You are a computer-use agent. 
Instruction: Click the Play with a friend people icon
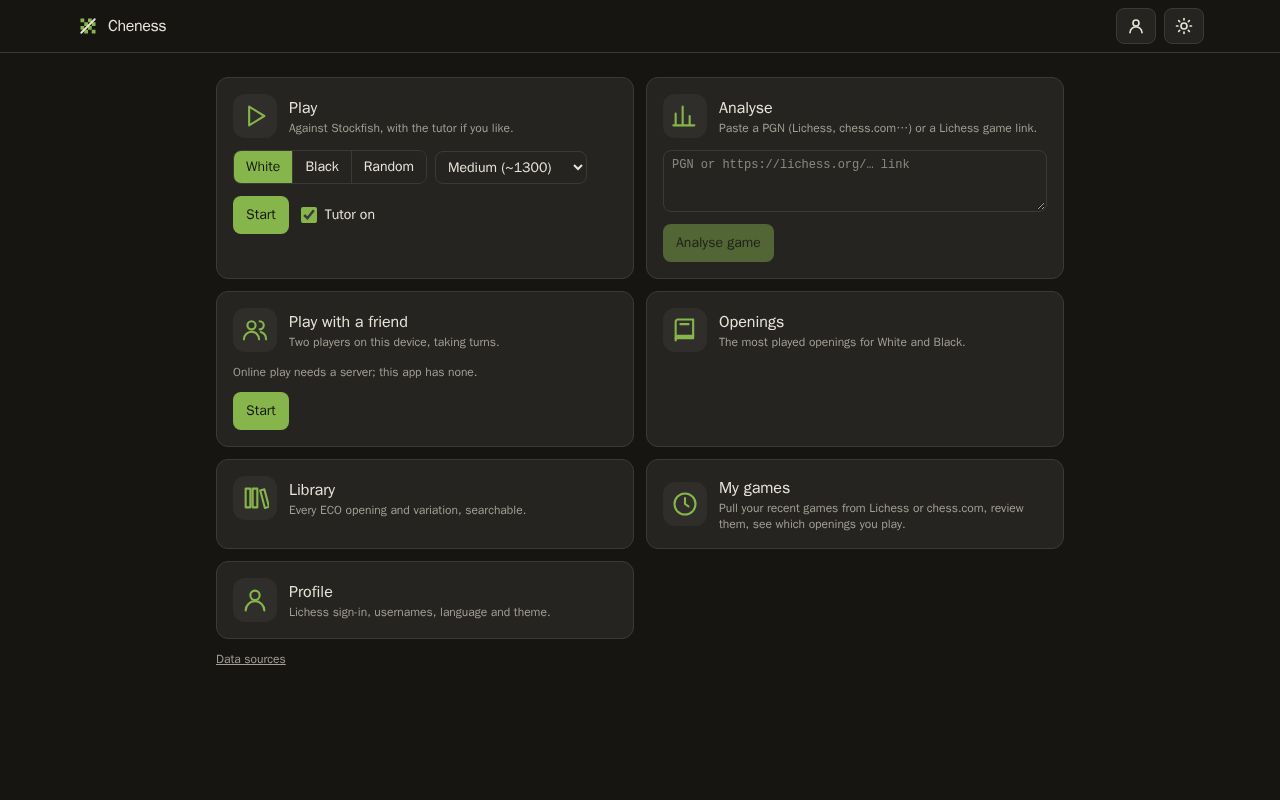pyautogui.click(x=255, y=330)
